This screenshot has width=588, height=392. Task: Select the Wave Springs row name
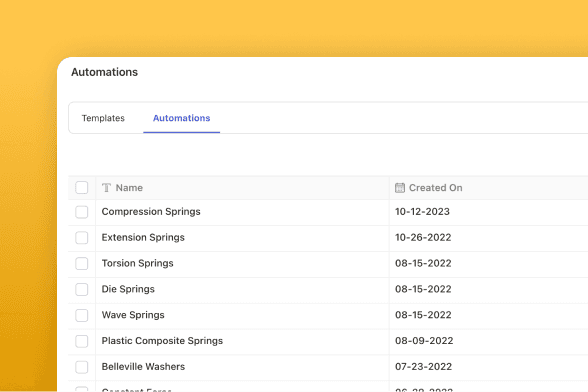pos(133,315)
